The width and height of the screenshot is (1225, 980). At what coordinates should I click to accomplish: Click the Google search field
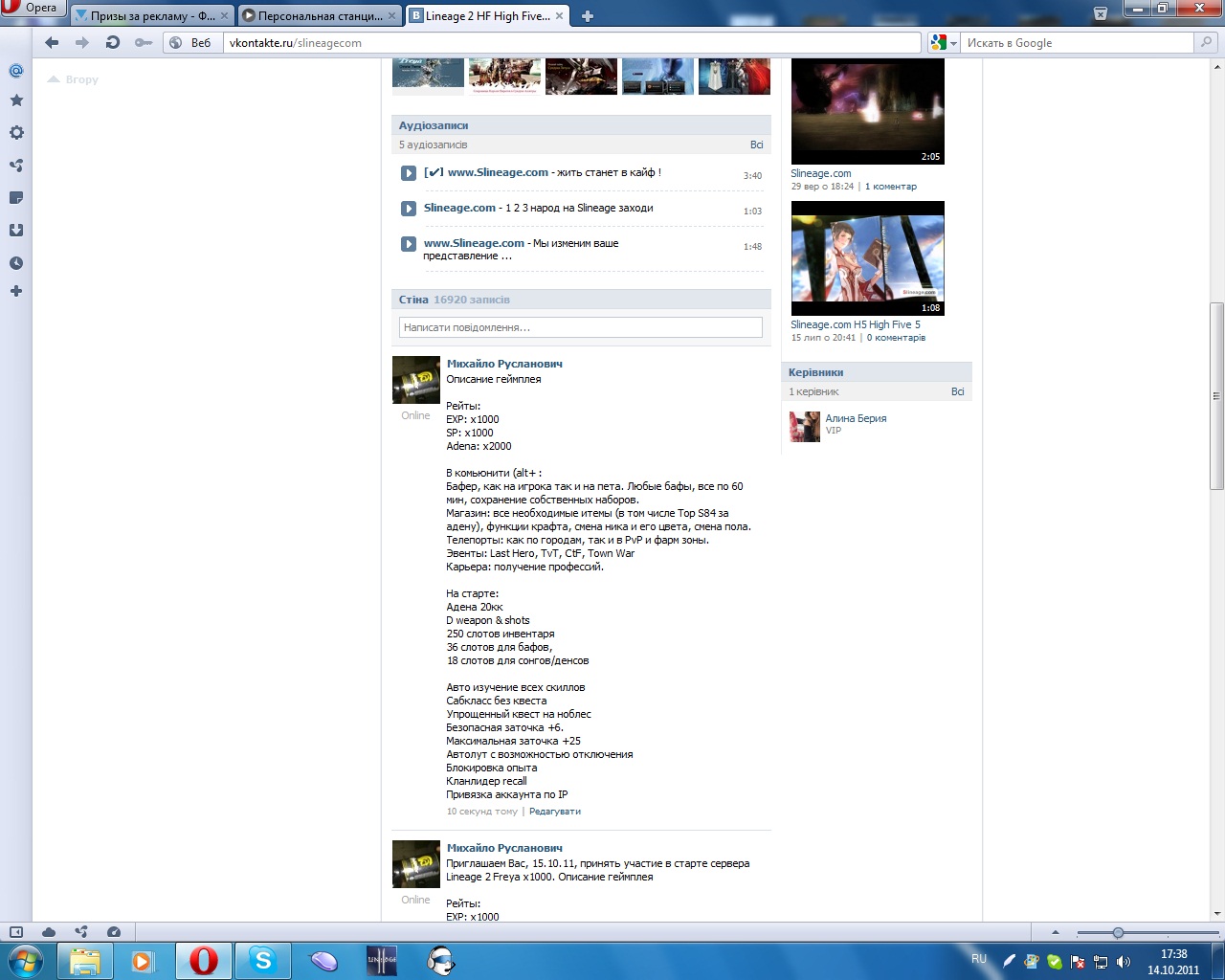click(1079, 42)
